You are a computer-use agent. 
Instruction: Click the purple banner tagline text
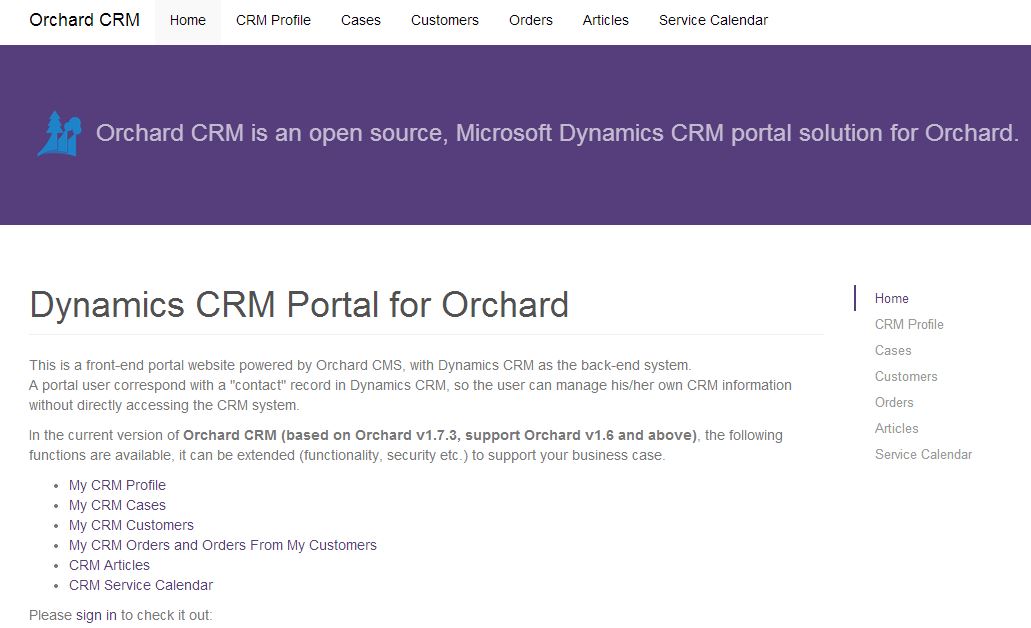point(557,133)
